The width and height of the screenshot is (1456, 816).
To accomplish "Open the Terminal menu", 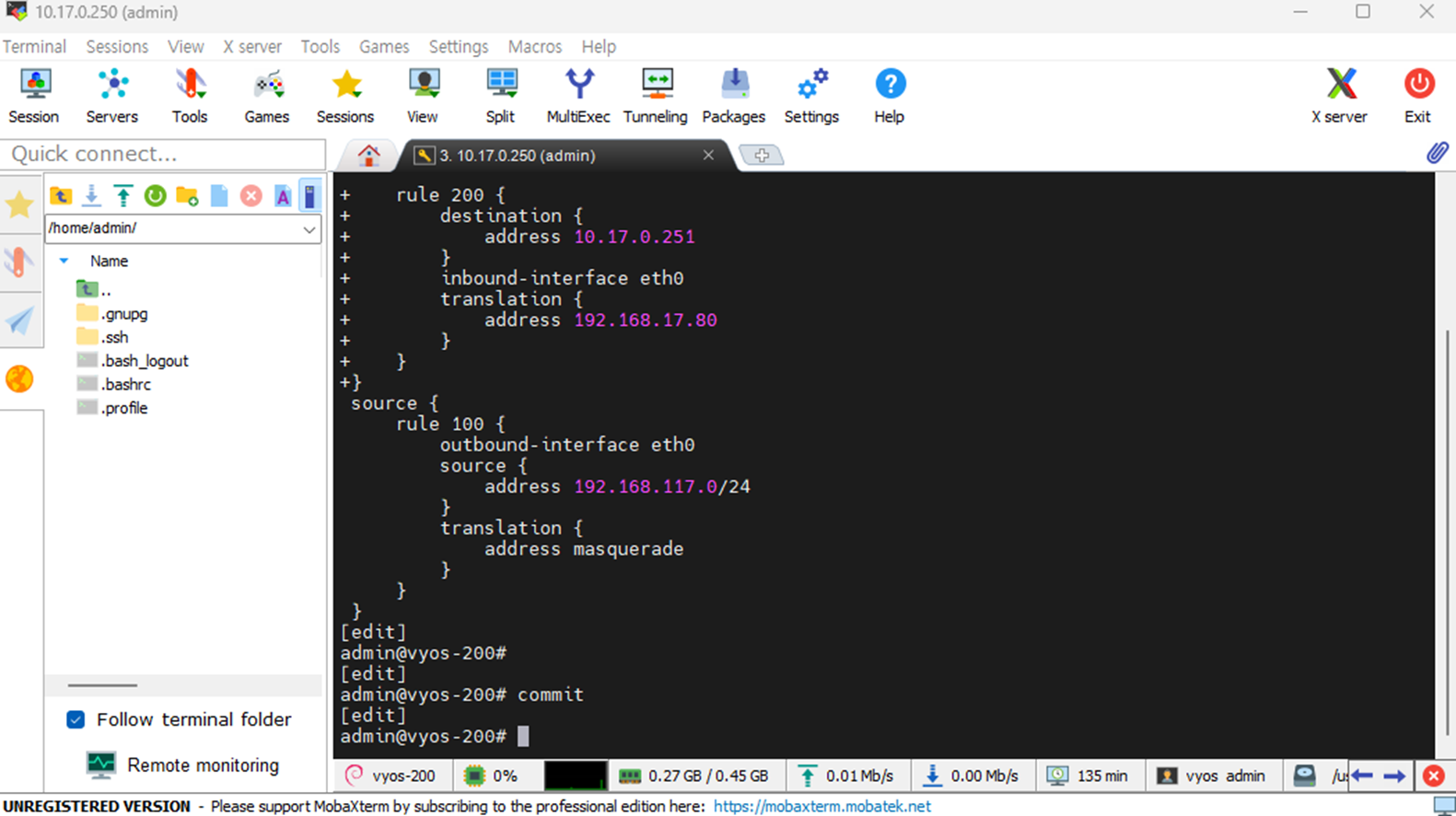I will (34, 46).
